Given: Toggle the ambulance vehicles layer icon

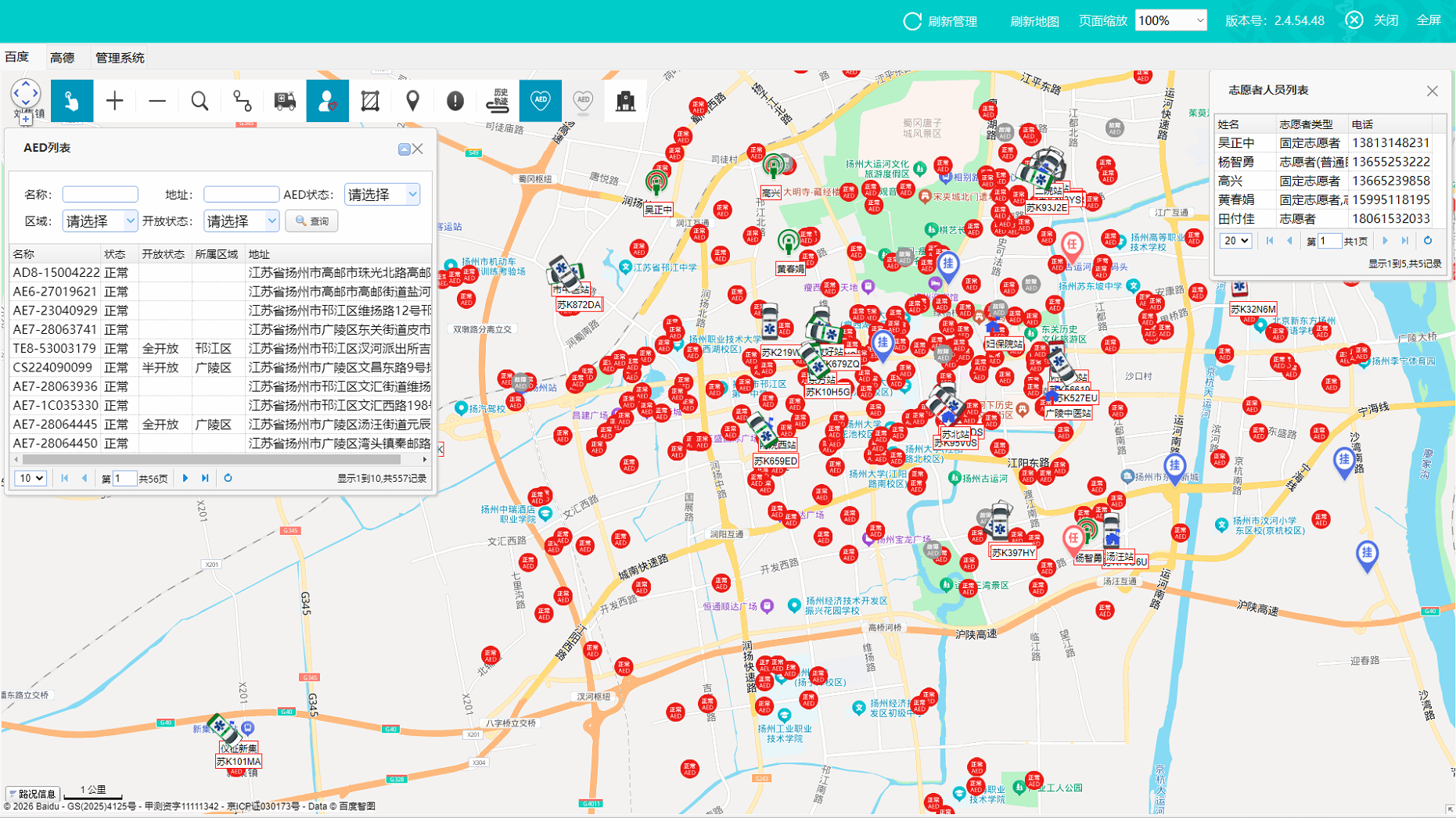Looking at the screenshot, I should (285, 101).
